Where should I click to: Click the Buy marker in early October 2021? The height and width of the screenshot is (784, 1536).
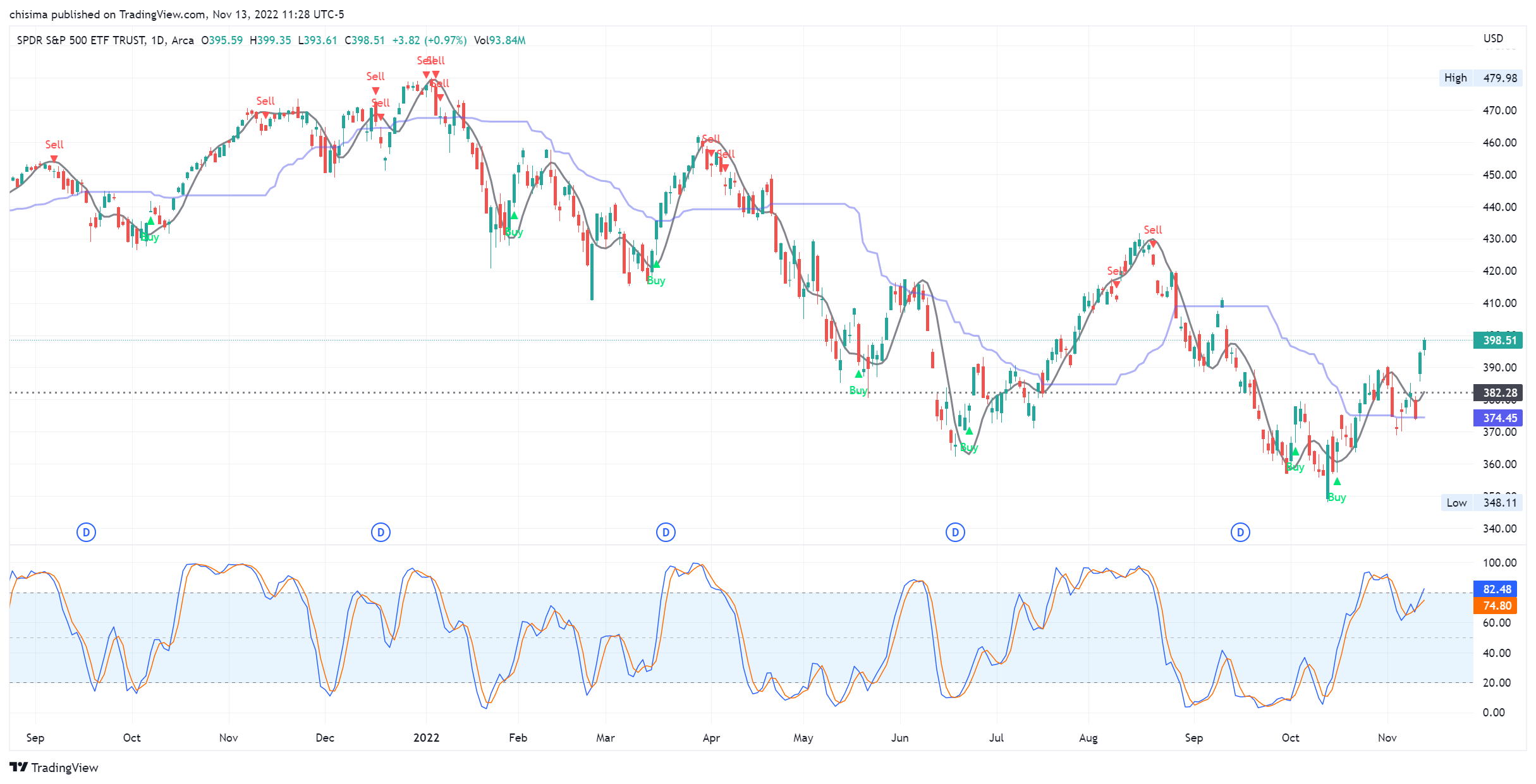[x=150, y=221]
